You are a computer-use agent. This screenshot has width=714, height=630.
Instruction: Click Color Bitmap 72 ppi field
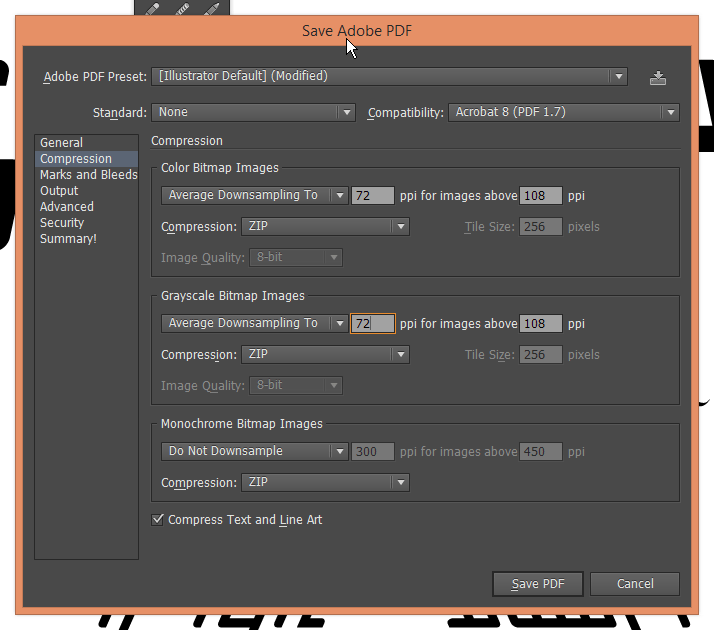click(x=372, y=195)
